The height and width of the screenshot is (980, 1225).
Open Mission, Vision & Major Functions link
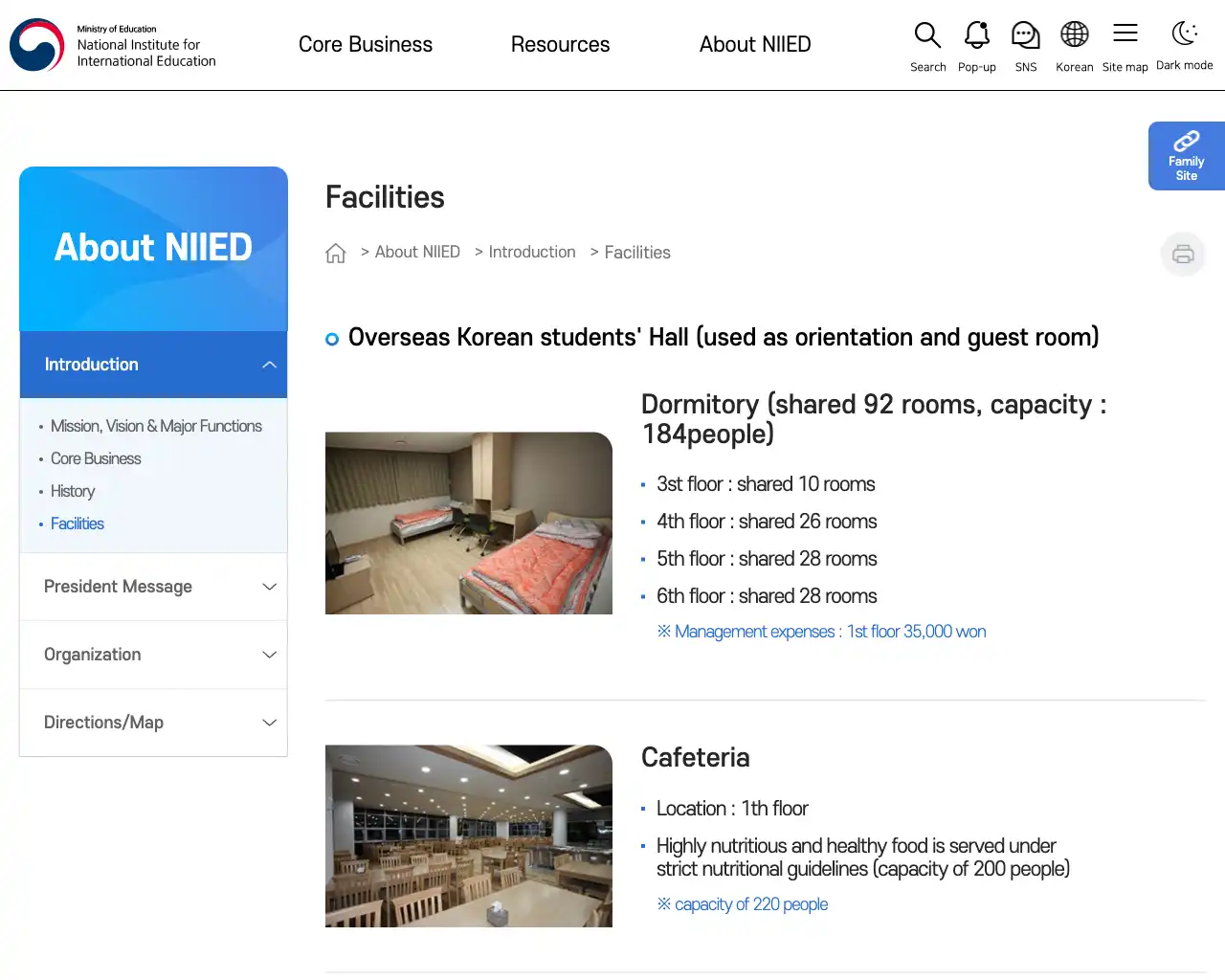pos(156,426)
